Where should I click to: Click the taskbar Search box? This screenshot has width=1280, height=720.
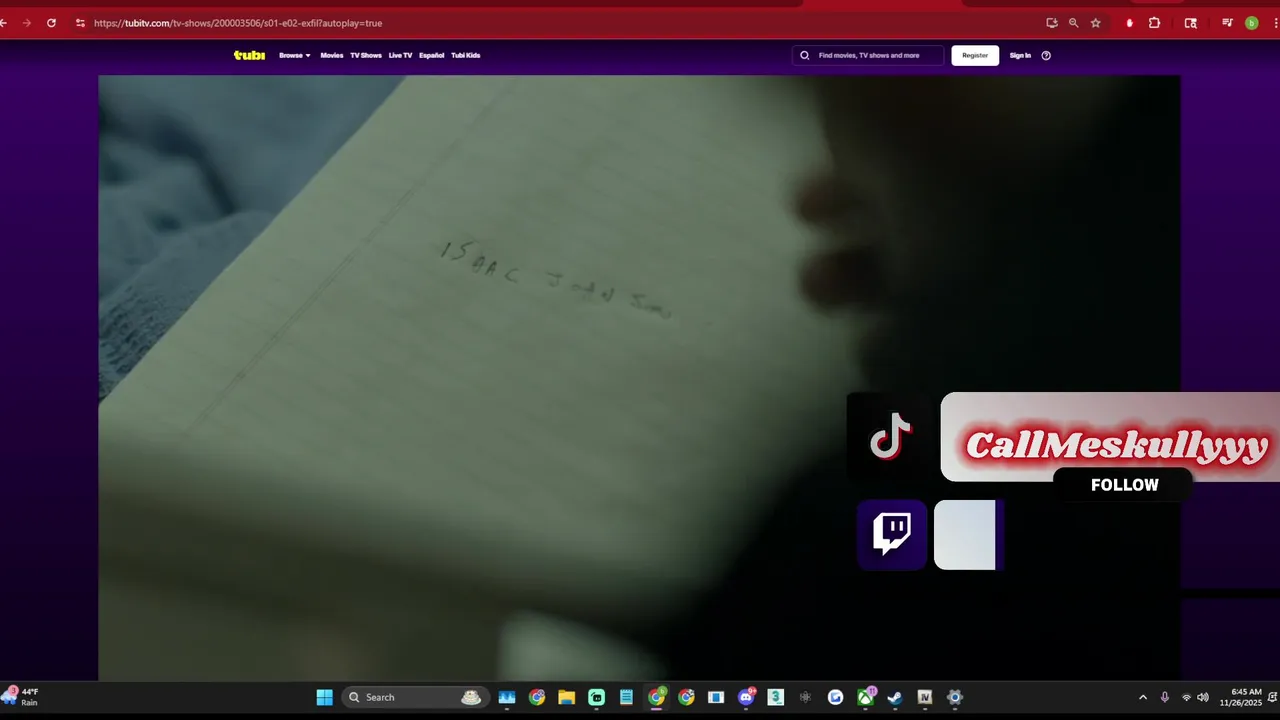(x=414, y=697)
